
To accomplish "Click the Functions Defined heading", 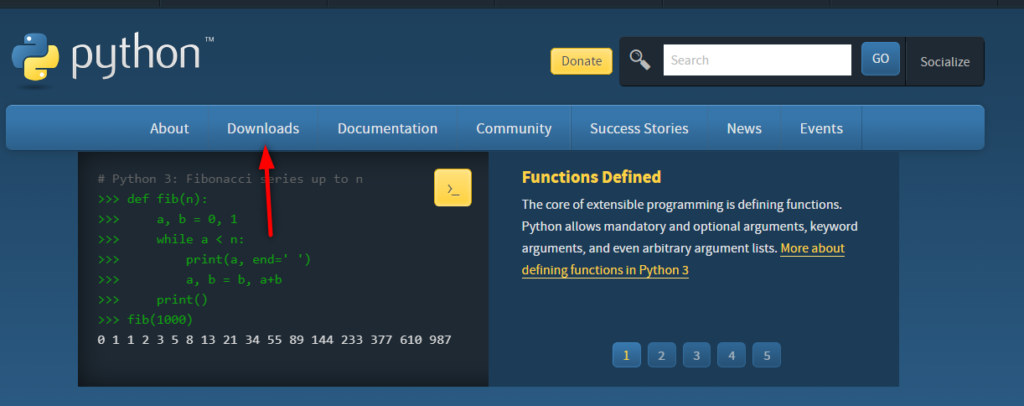I will 592,177.
